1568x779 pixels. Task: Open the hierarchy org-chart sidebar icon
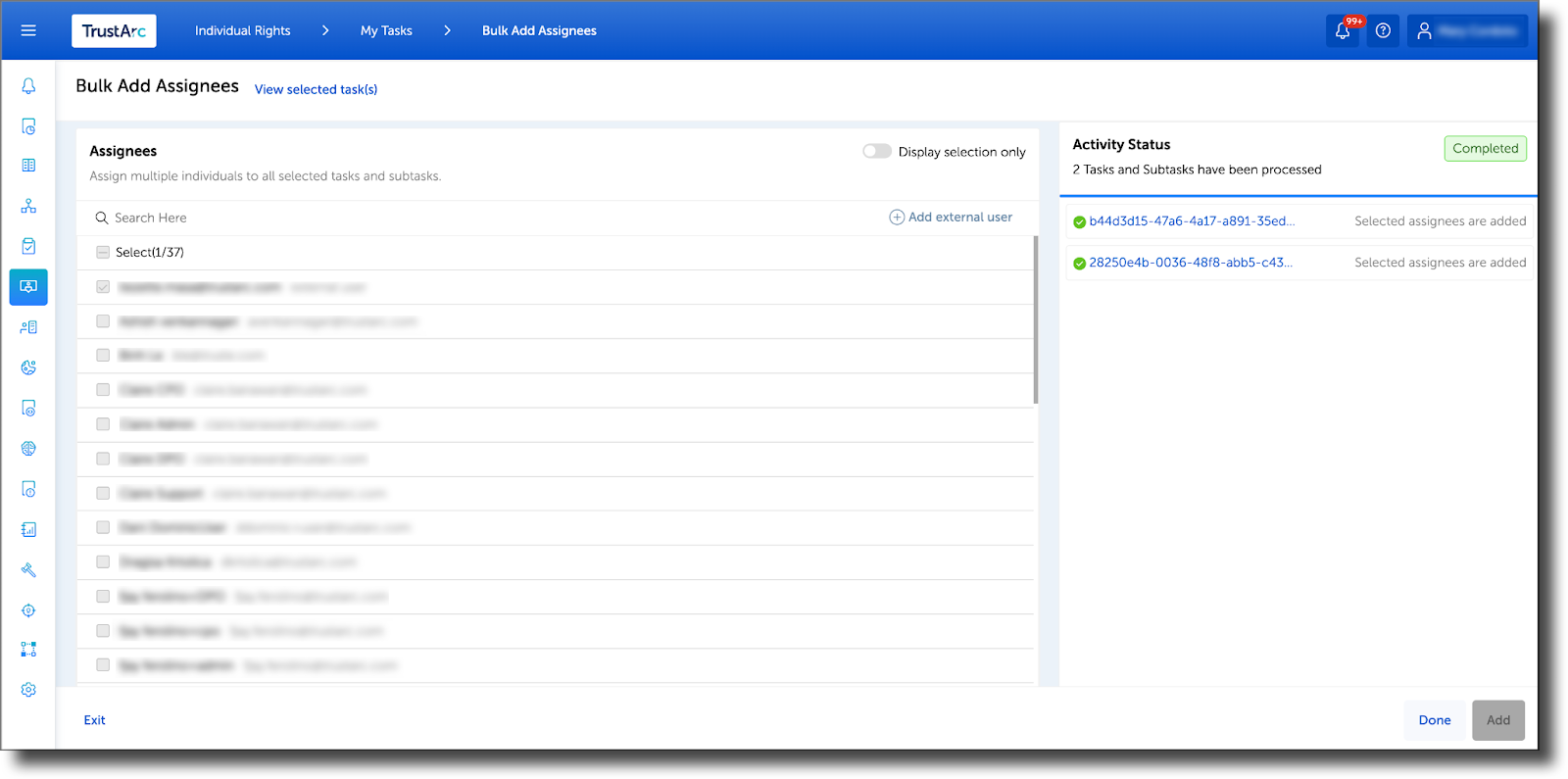point(28,206)
